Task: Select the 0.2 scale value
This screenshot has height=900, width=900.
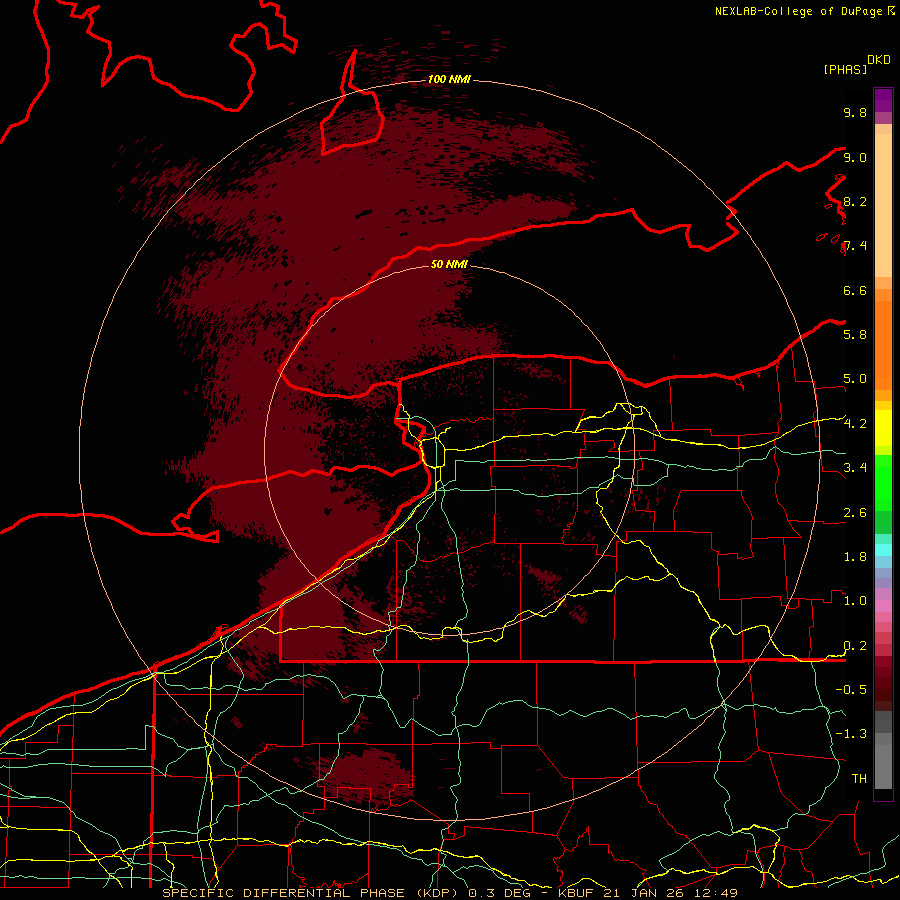Action: coord(855,646)
